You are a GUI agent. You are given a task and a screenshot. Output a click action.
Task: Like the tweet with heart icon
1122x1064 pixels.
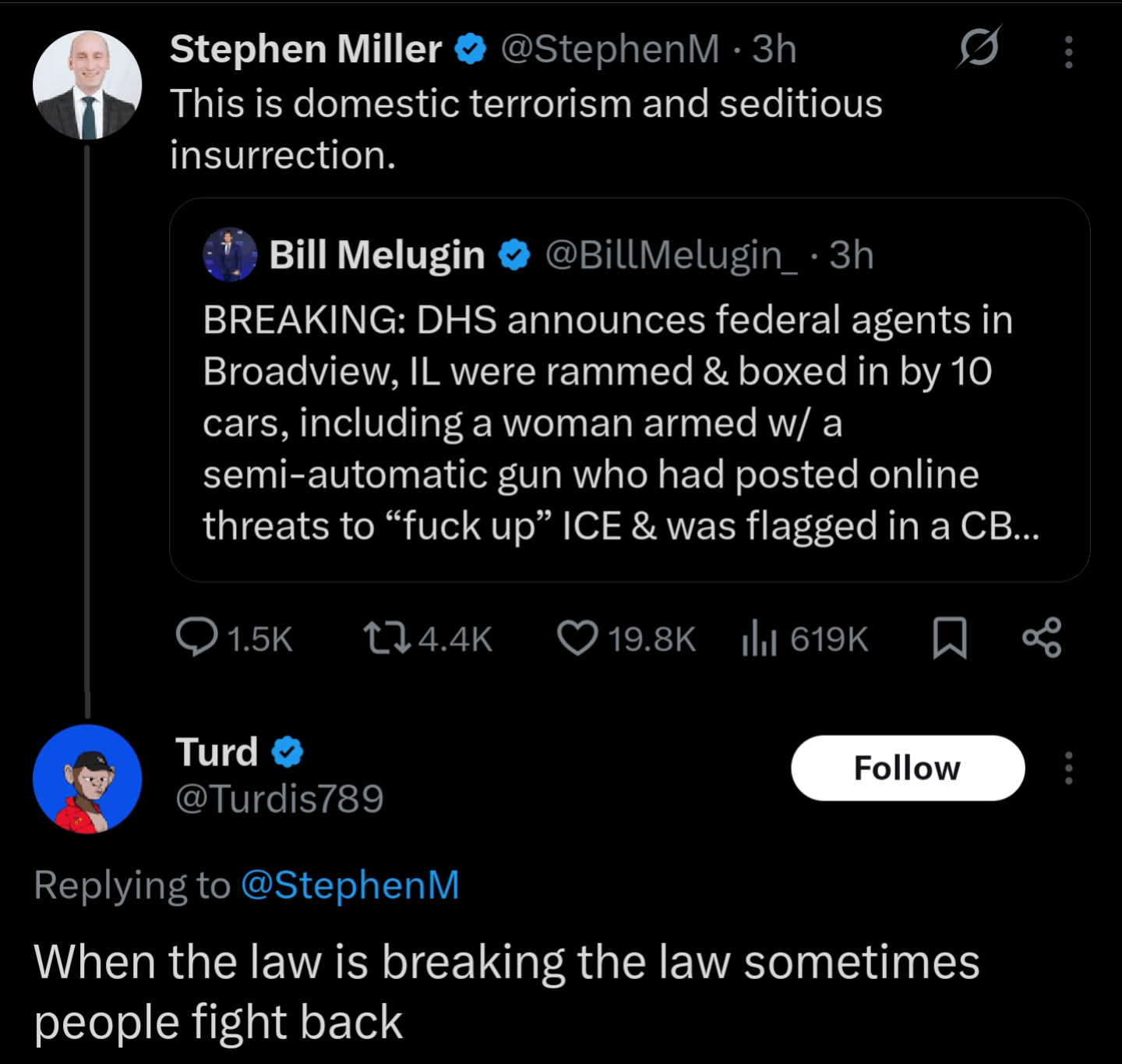click(577, 637)
